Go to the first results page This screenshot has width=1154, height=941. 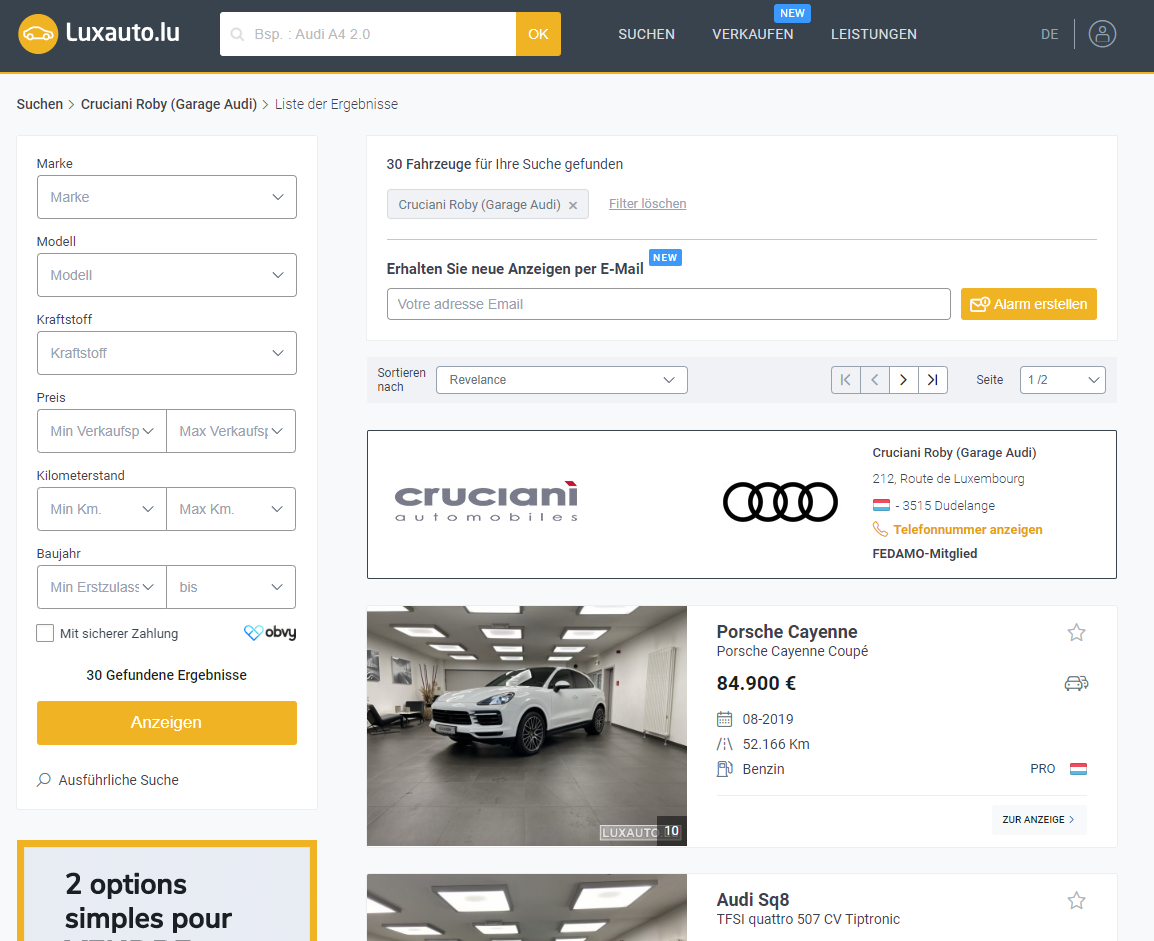point(846,380)
